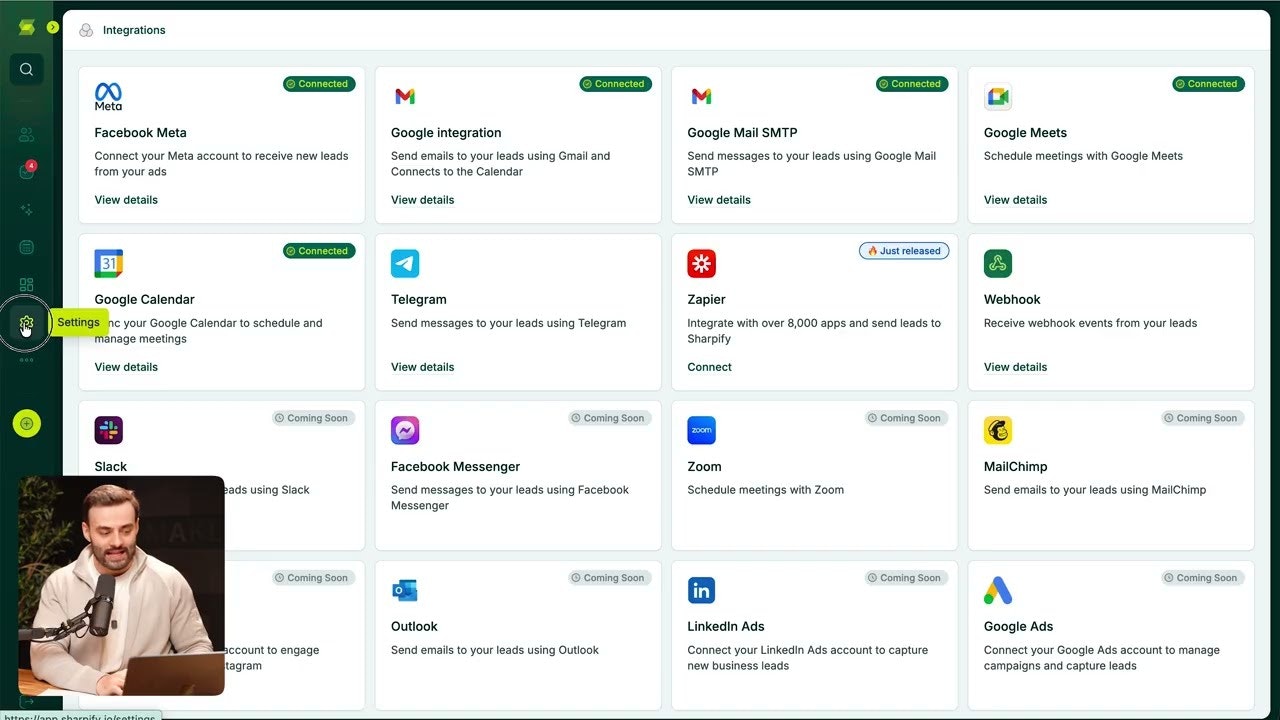Click the Webhook card title
Viewport: 1280px width, 720px height.
(x=1012, y=300)
